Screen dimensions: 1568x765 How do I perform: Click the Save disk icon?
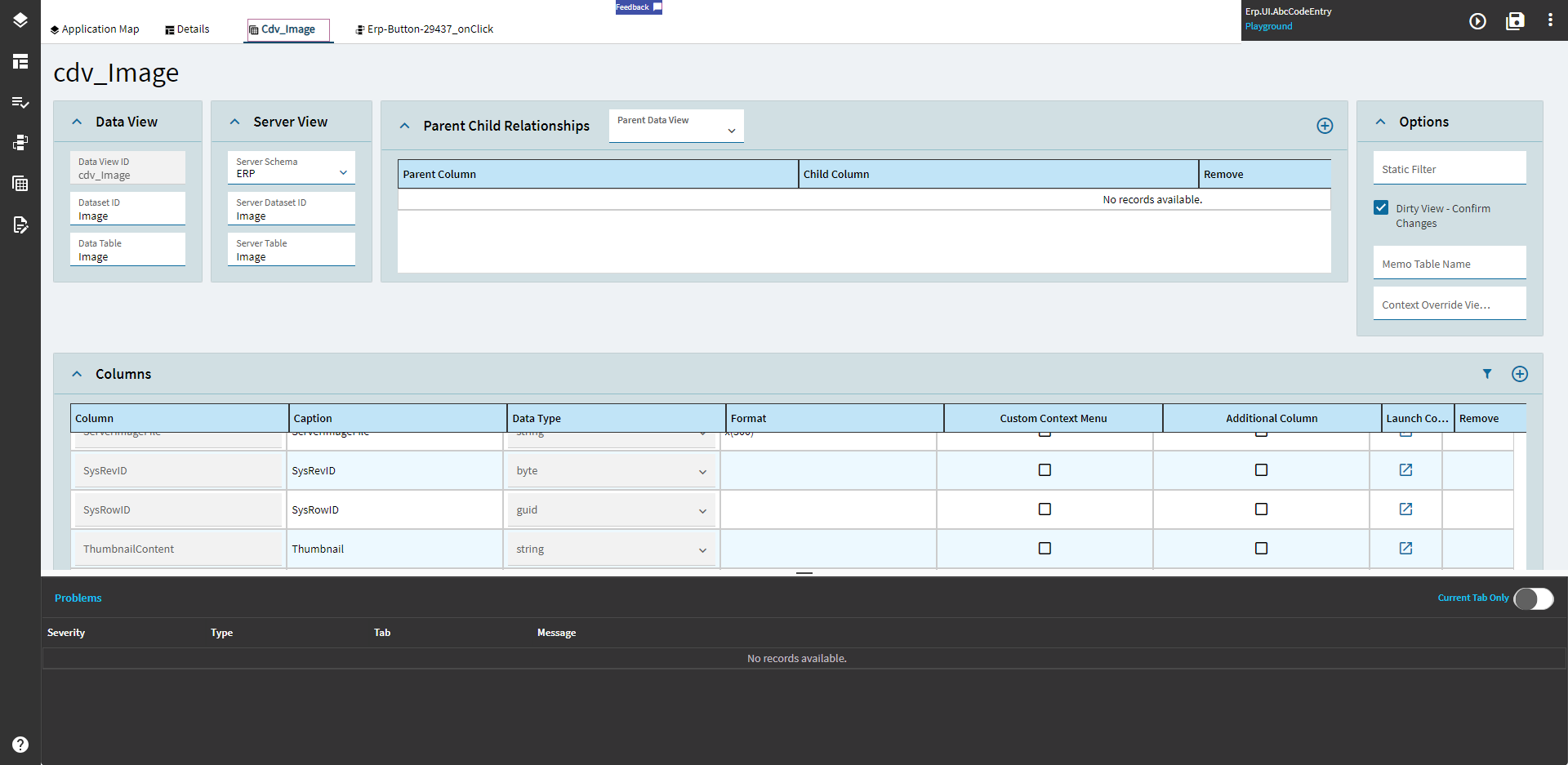1515,21
